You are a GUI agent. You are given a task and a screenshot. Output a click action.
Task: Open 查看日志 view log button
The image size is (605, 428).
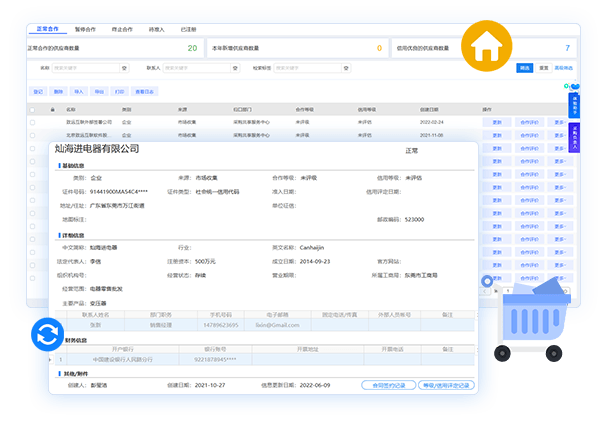tap(144, 91)
